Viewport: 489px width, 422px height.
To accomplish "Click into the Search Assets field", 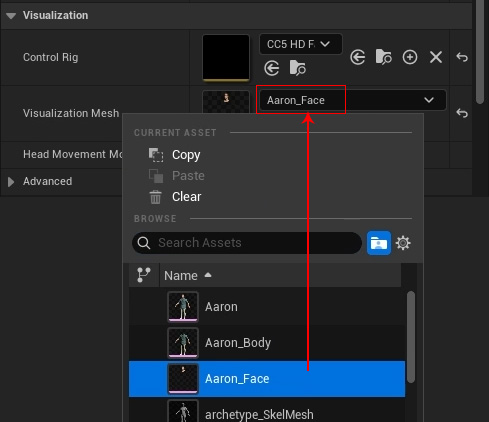I will click(x=247, y=243).
